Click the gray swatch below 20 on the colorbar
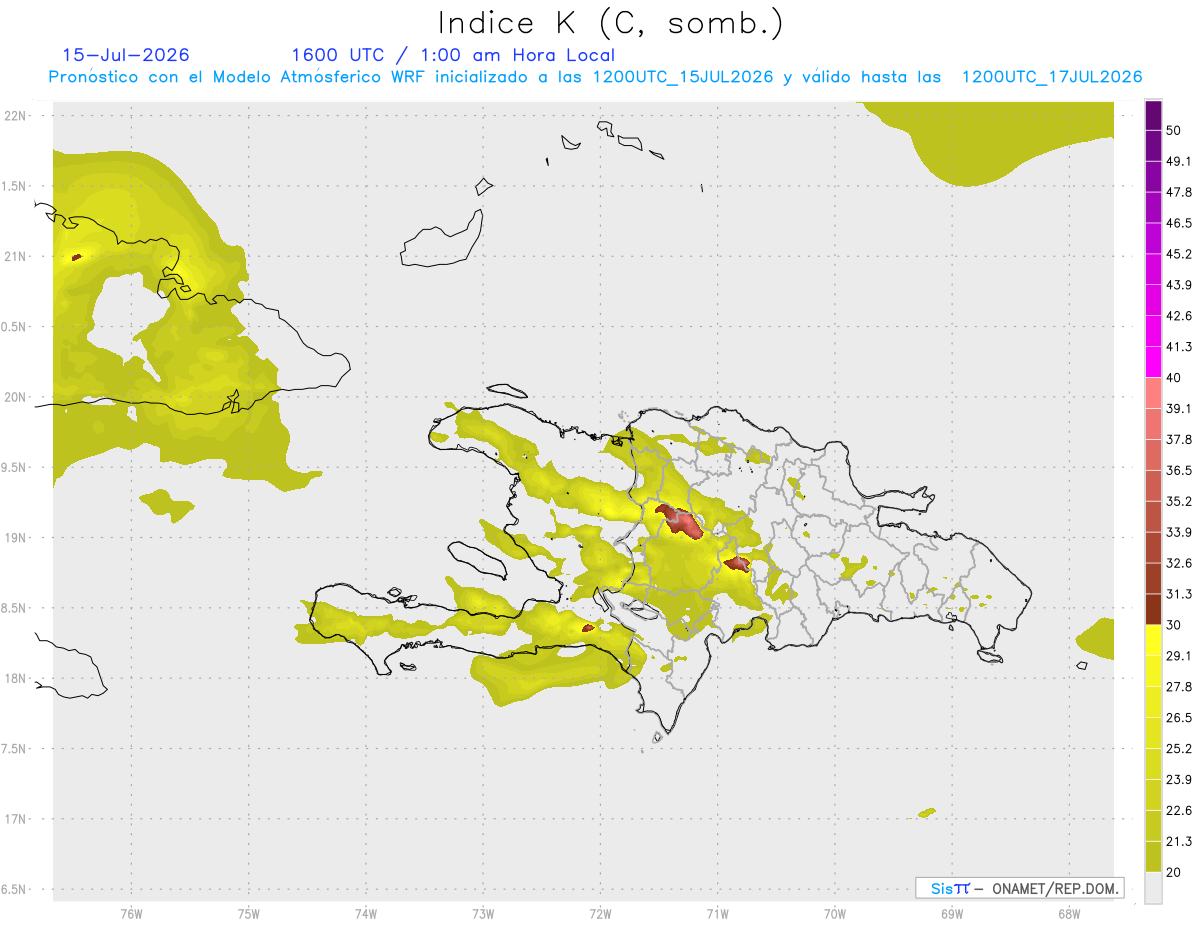Image resolution: width=1200 pixels, height=927 pixels. pyautogui.click(x=1153, y=888)
